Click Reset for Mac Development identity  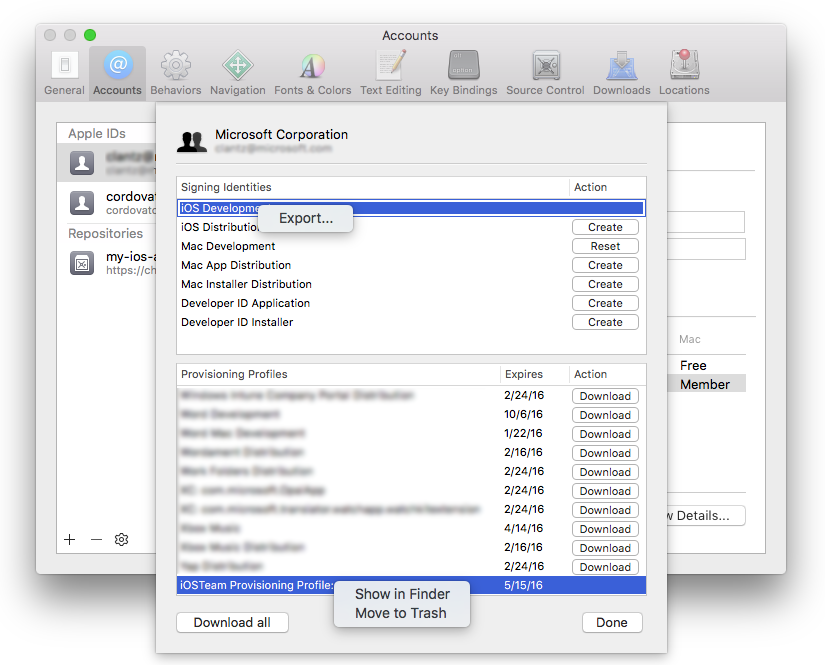[605, 246]
